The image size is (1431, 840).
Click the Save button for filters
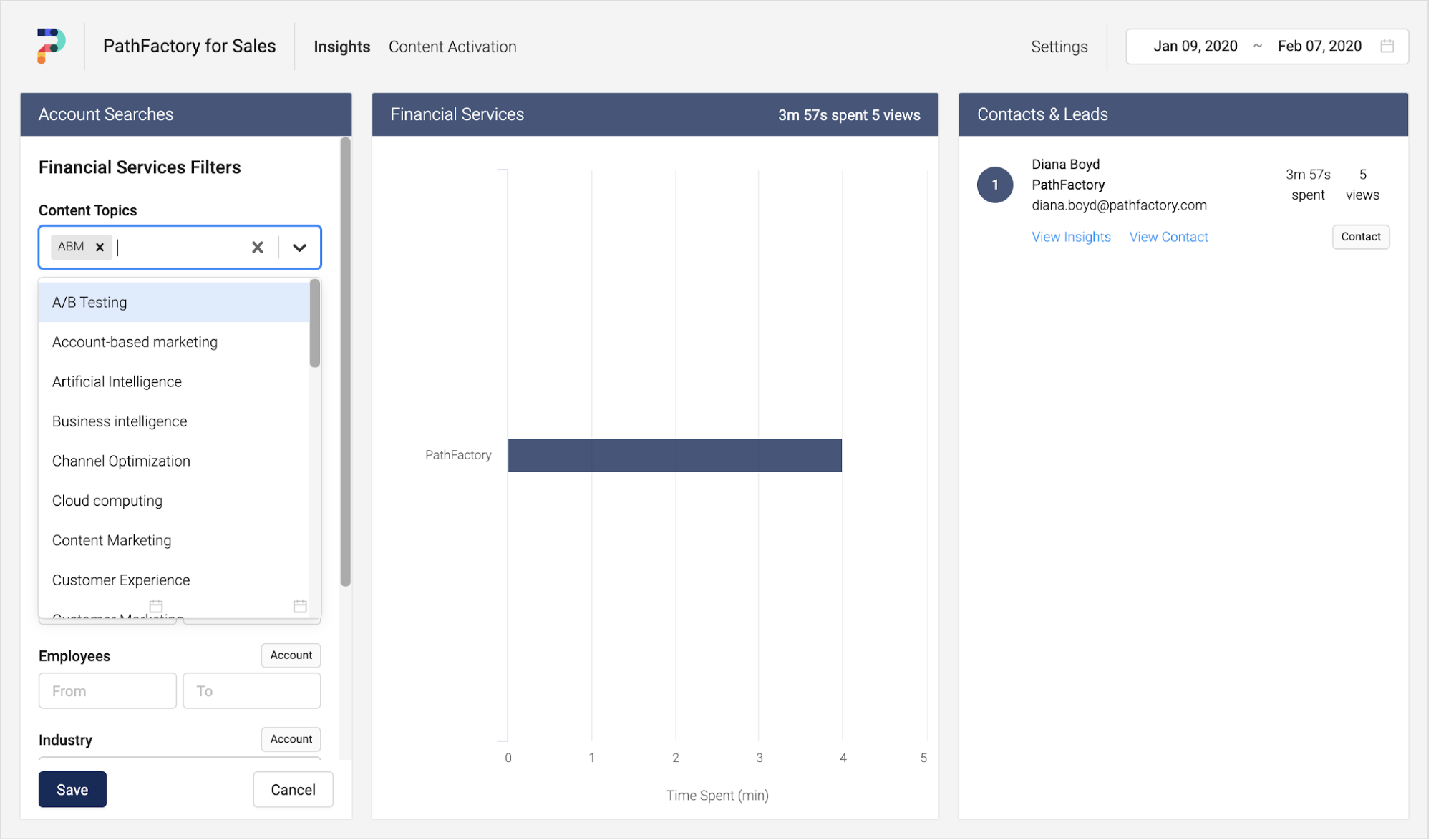[x=71, y=790]
